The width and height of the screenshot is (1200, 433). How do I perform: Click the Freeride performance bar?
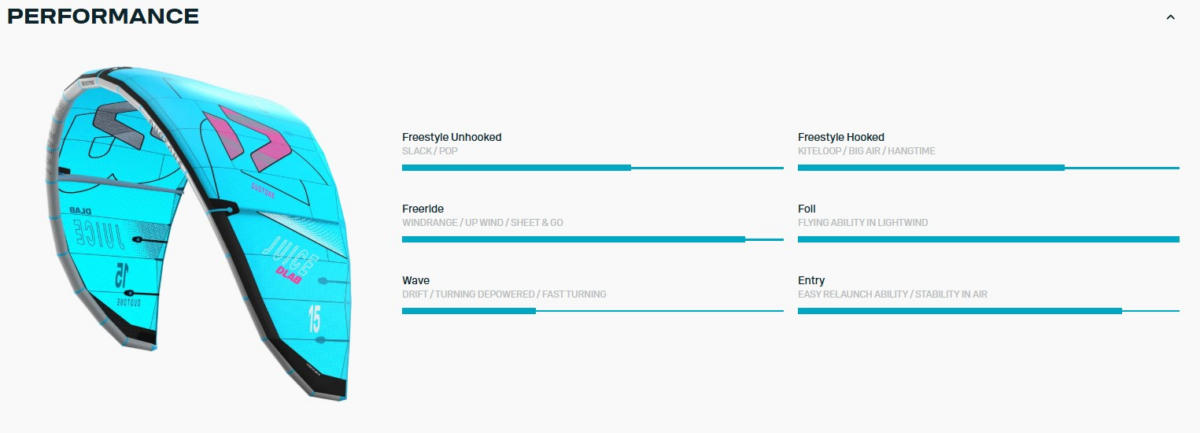pos(592,239)
